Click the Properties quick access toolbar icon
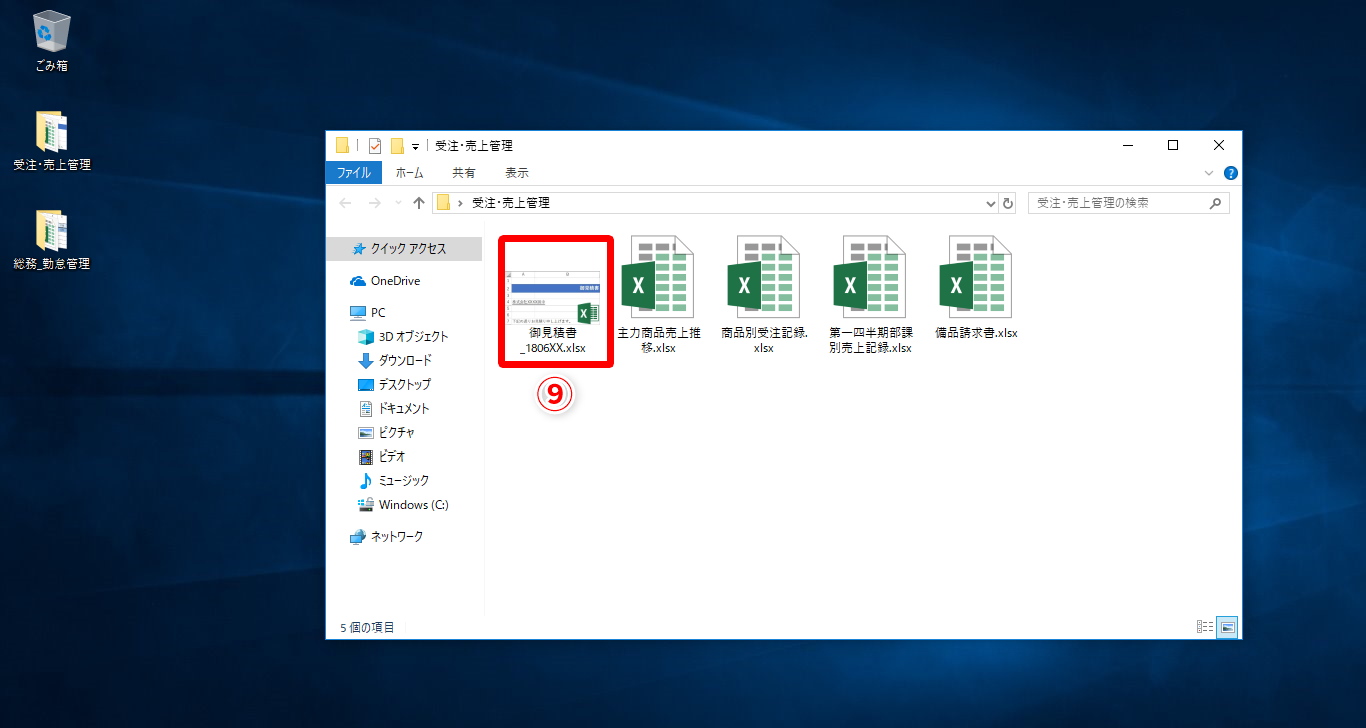Image resolution: width=1366 pixels, height=728 pixels. click(375, 146)
